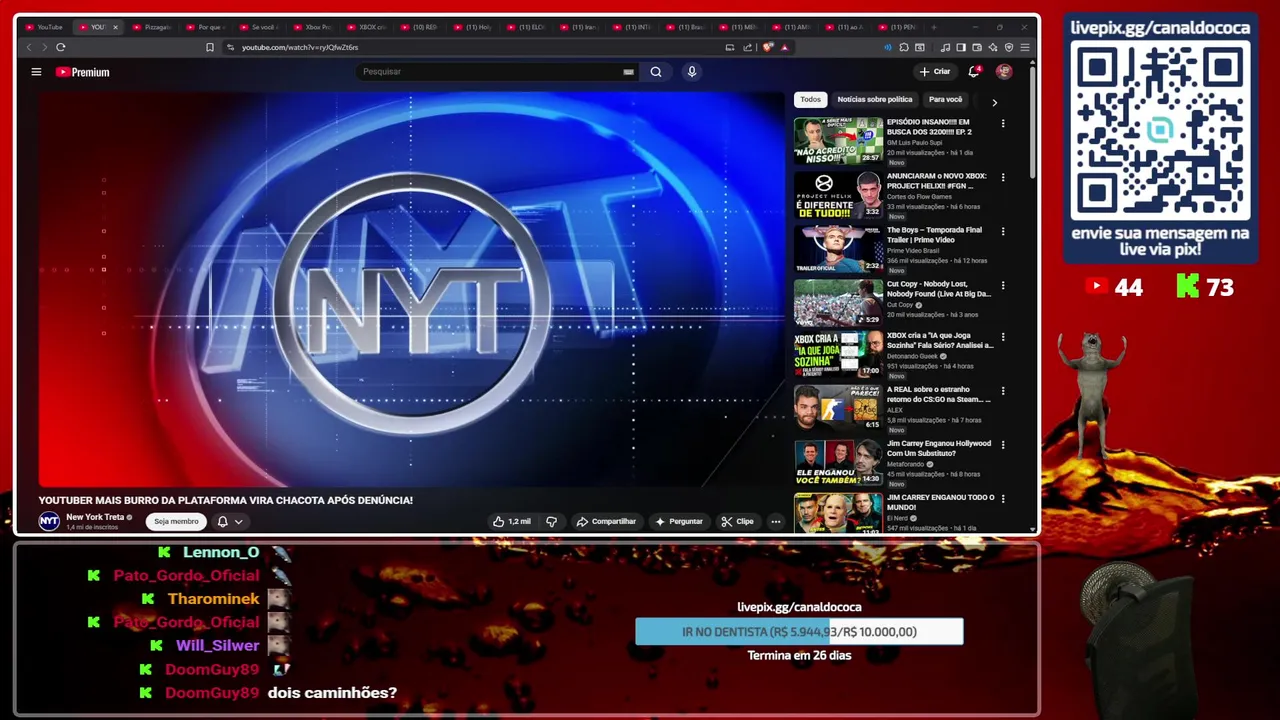Go back in browser history
This screenshot has height=720, width=1280.
pos(28,47)
